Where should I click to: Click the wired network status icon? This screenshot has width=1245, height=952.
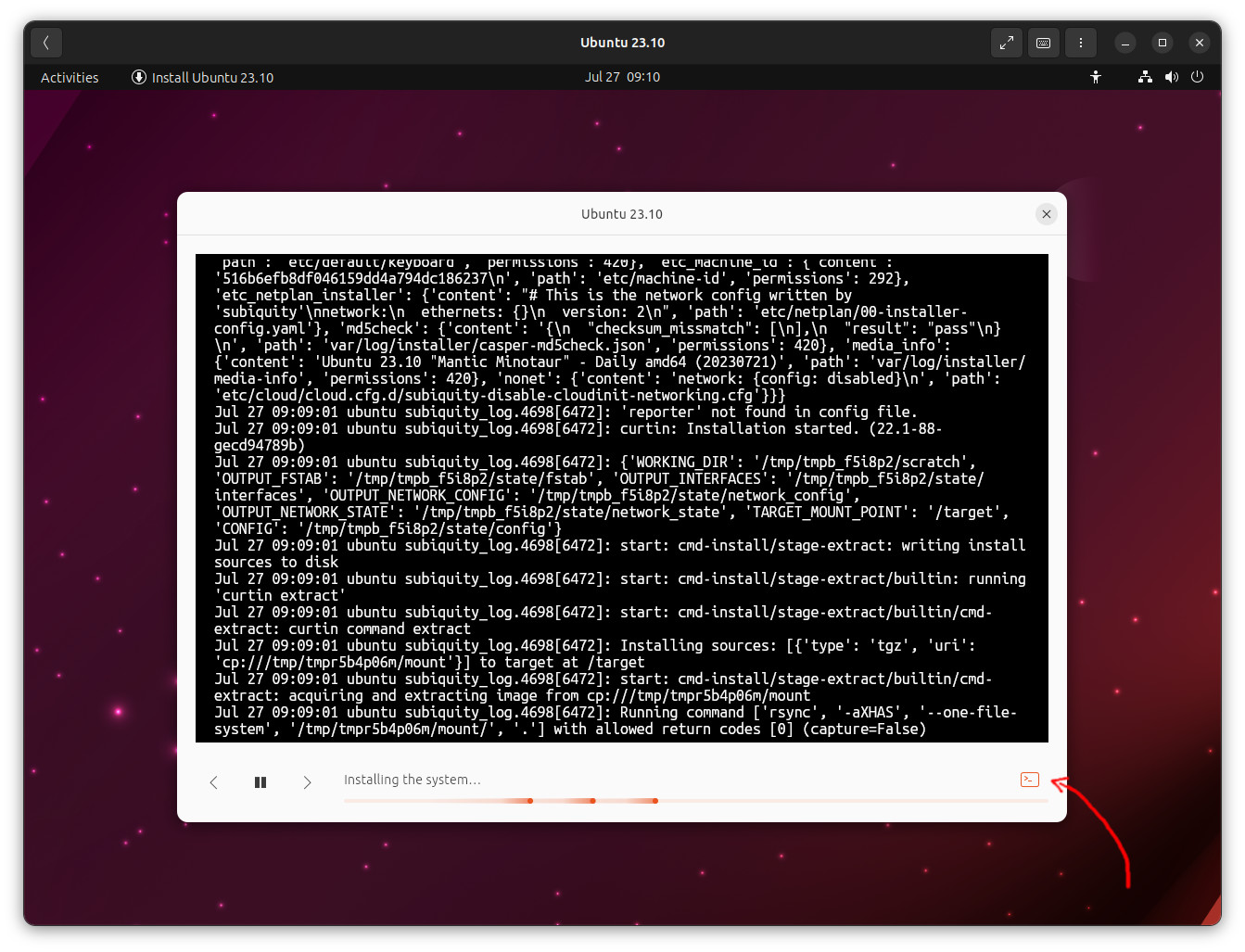(1145, 77)
